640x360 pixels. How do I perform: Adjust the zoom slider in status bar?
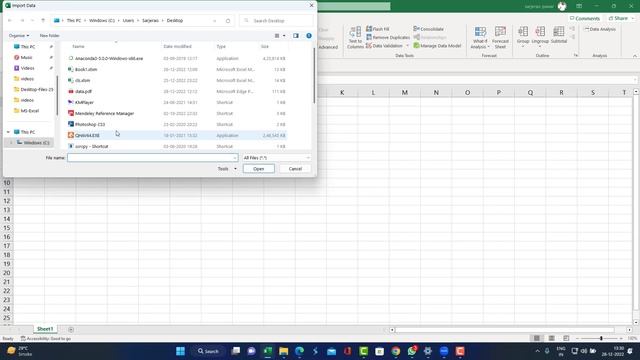click(x=601, y=338)
